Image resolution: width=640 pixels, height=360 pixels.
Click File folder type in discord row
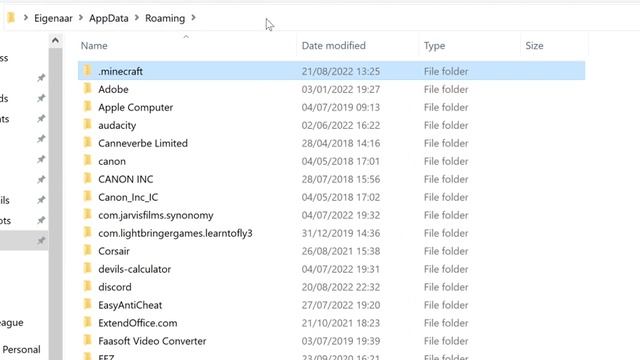coord(446,287)
